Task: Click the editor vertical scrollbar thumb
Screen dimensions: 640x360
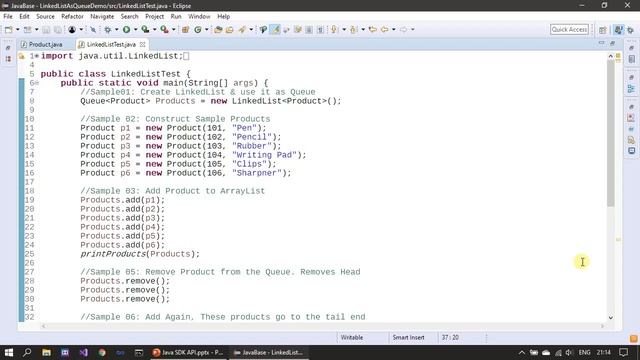Action: pos(611,133)
